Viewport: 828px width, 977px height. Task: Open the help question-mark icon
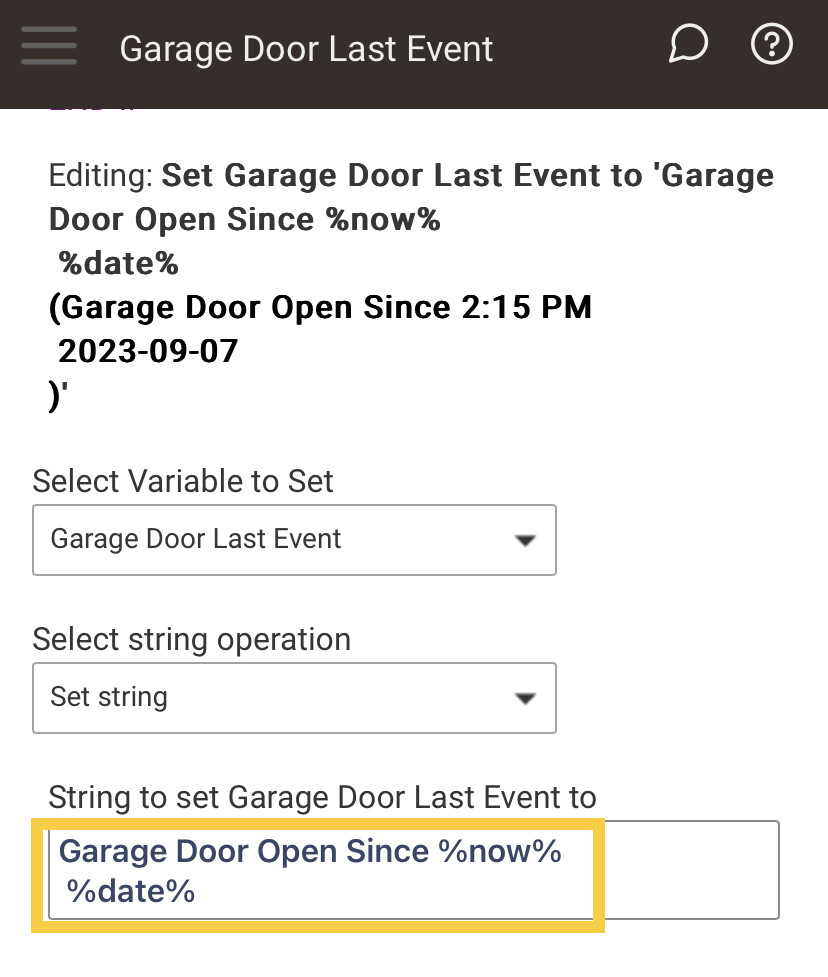pyautogui.click(x=771, y=44)
